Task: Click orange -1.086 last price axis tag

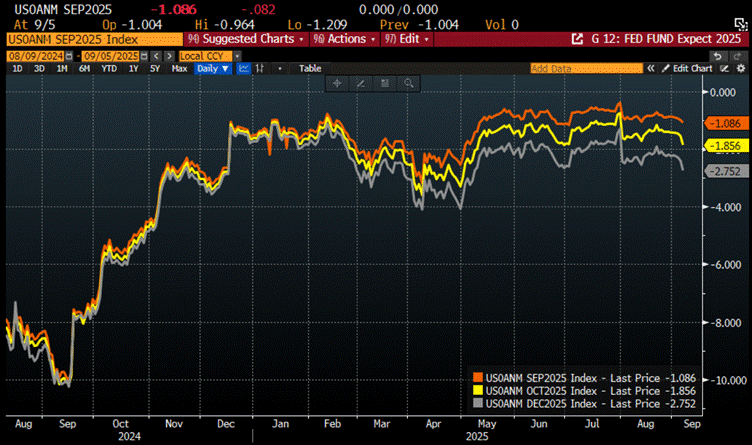Action: click(x=727, y=123)
